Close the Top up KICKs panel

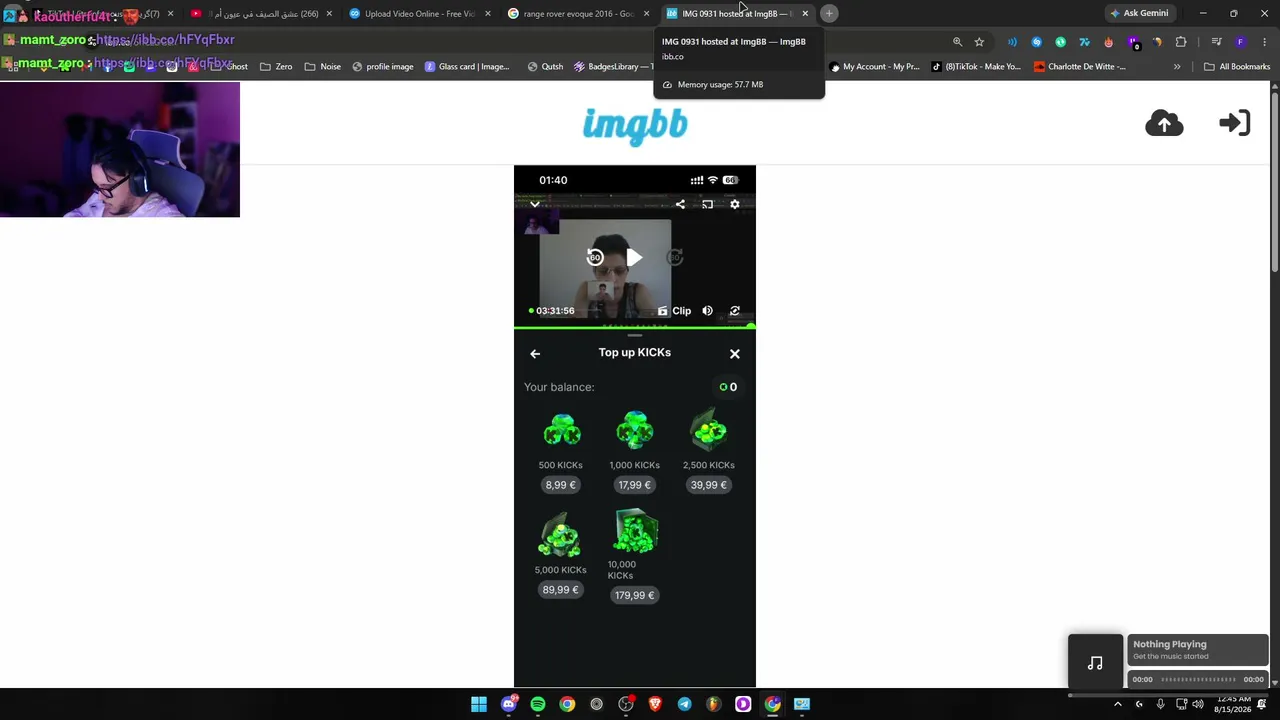[x=735, y=354]
